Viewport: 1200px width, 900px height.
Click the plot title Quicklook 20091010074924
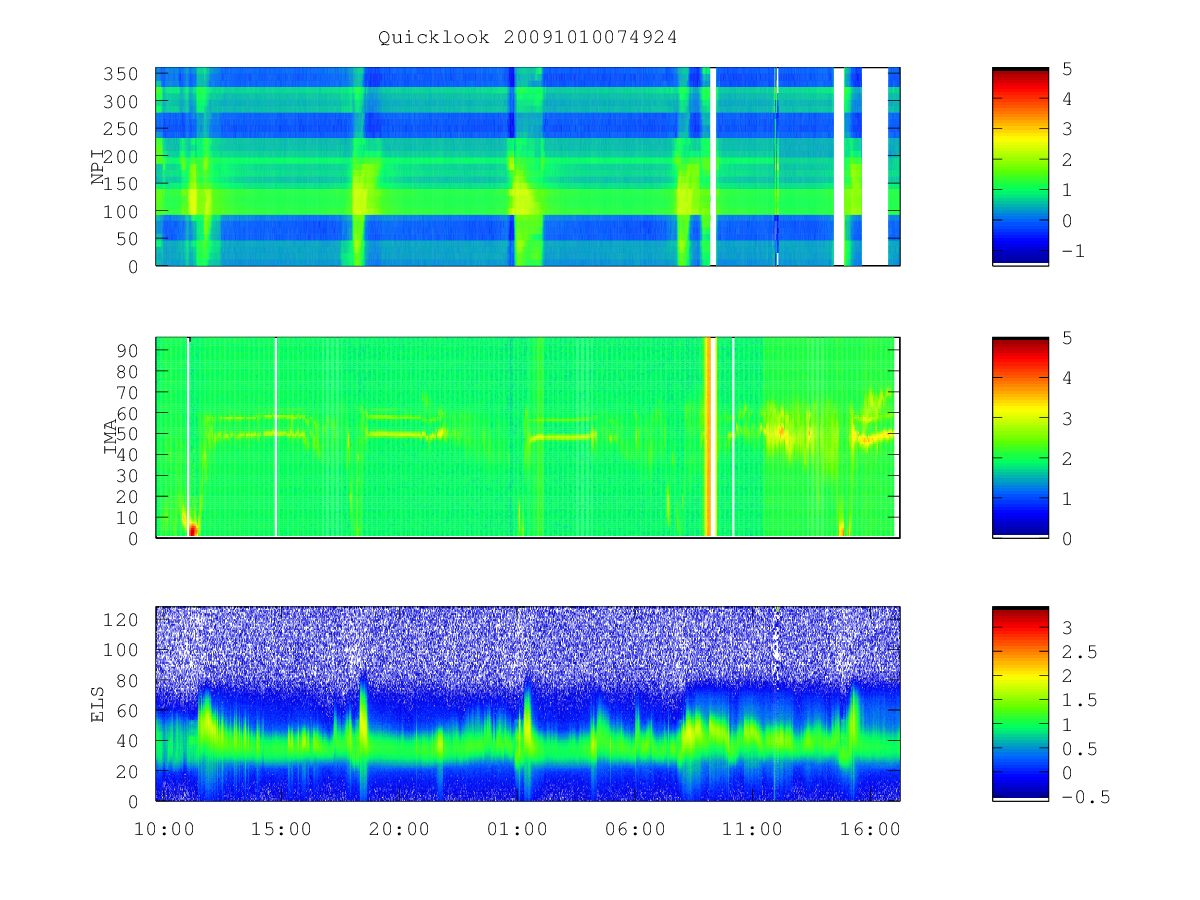coord(528,38)
